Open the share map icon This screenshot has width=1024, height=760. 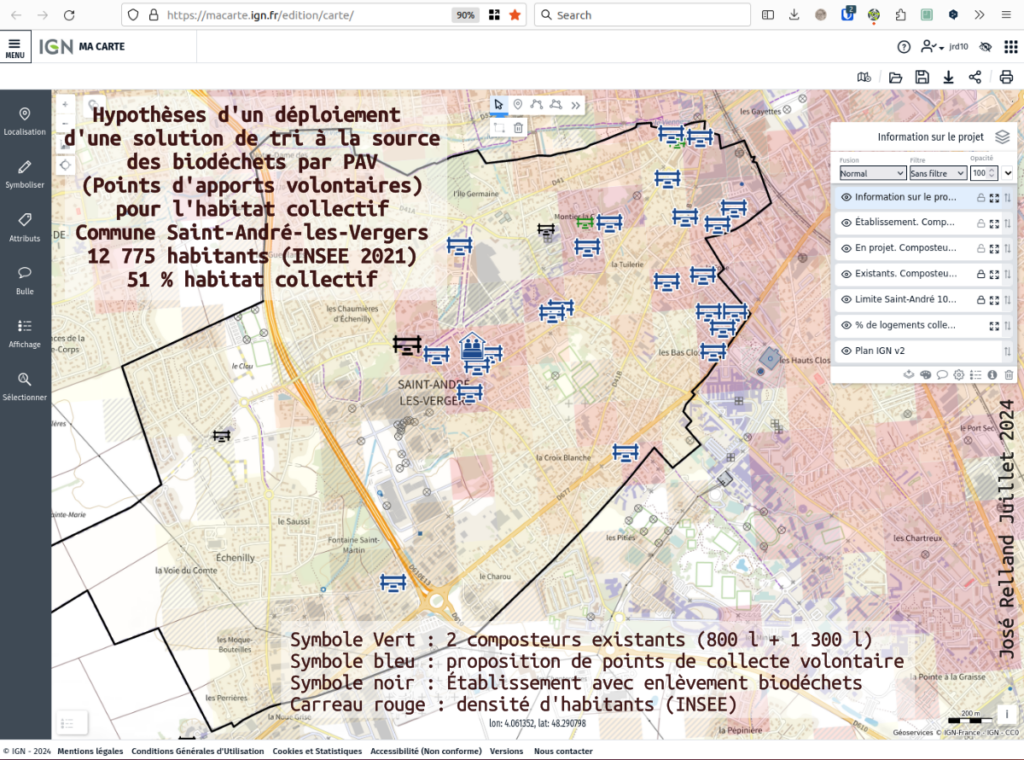975,77
